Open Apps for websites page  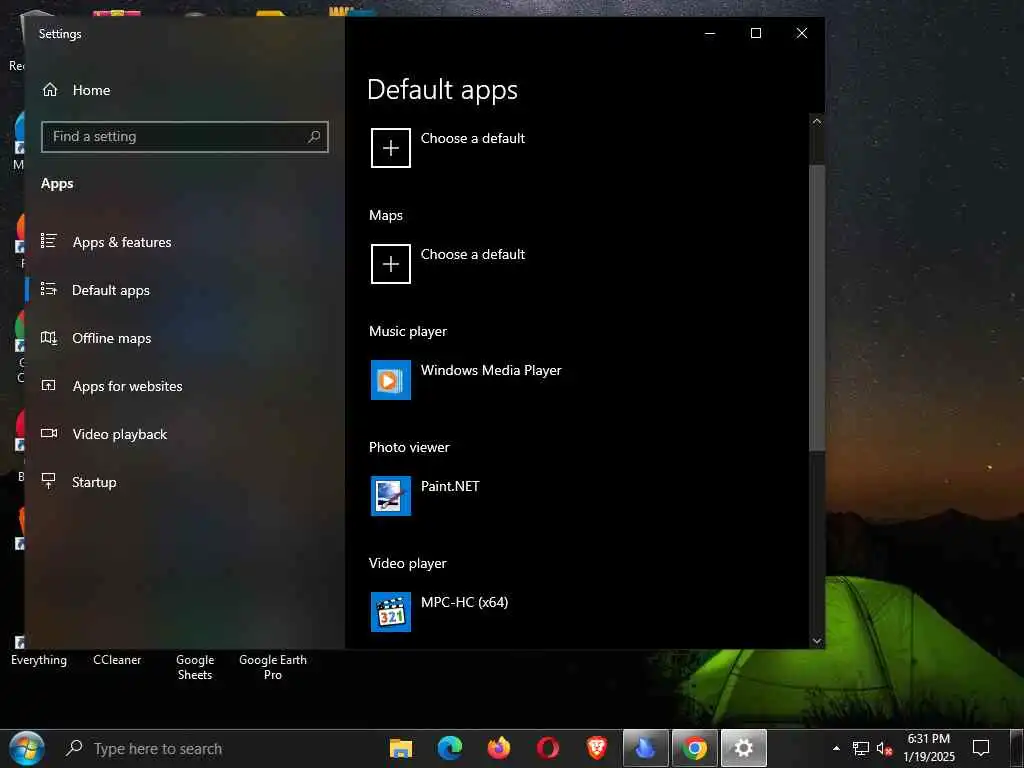point(127,386)
